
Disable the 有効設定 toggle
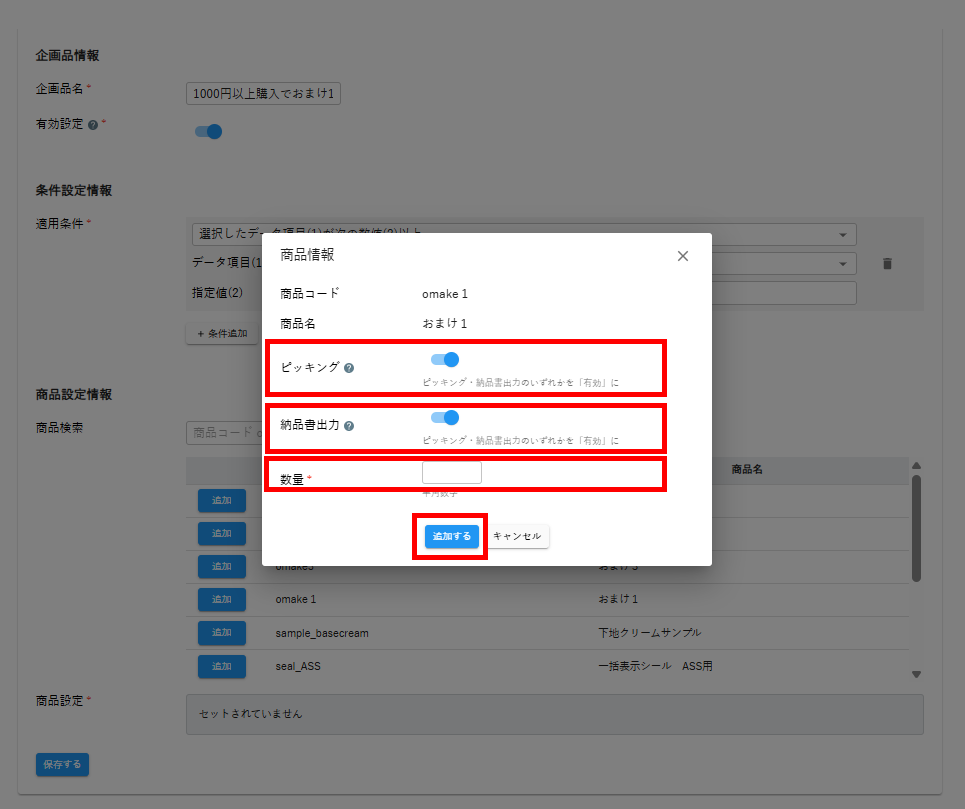[x=208, y=131]
